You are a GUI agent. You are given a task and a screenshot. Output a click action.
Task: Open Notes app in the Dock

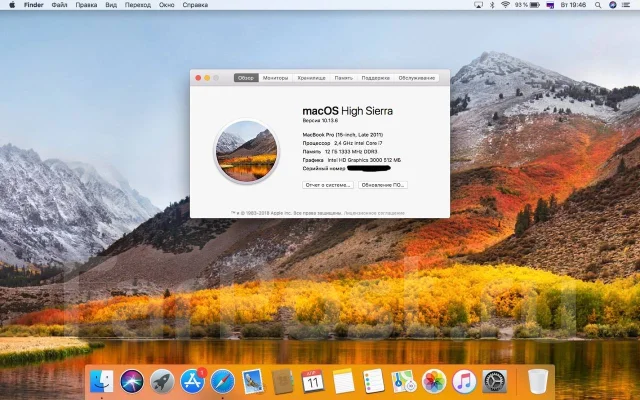(x=343, y=381)
